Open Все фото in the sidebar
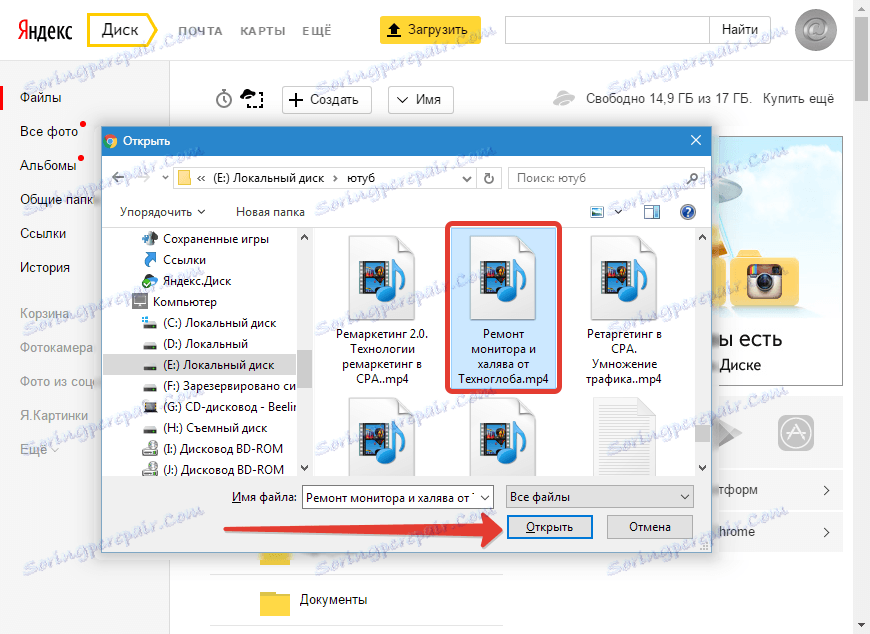Screen dimensions: 870x634 coord(49,131)
